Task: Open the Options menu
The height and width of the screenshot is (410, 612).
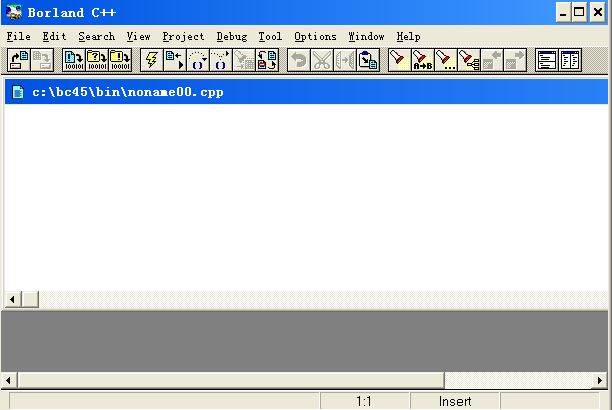Action: tap(315, 37)
